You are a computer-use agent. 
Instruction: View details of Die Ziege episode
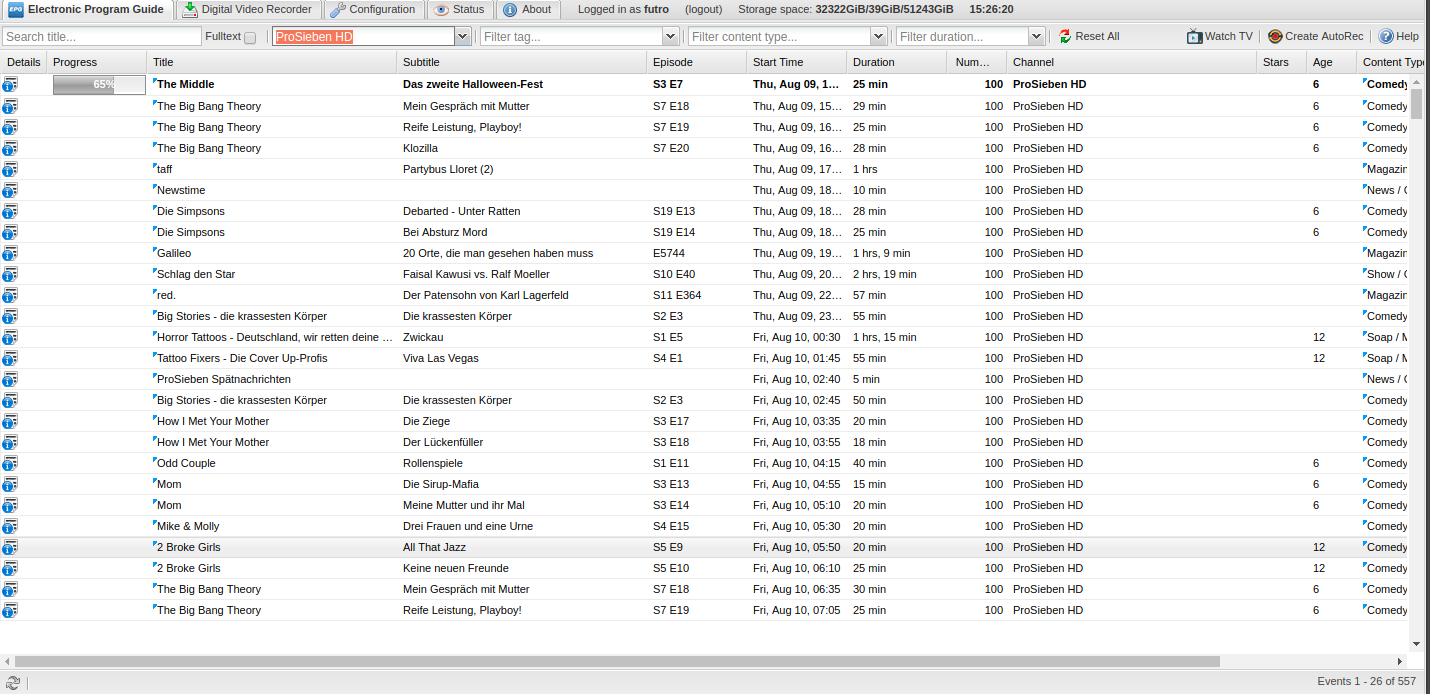click(10, 421)
